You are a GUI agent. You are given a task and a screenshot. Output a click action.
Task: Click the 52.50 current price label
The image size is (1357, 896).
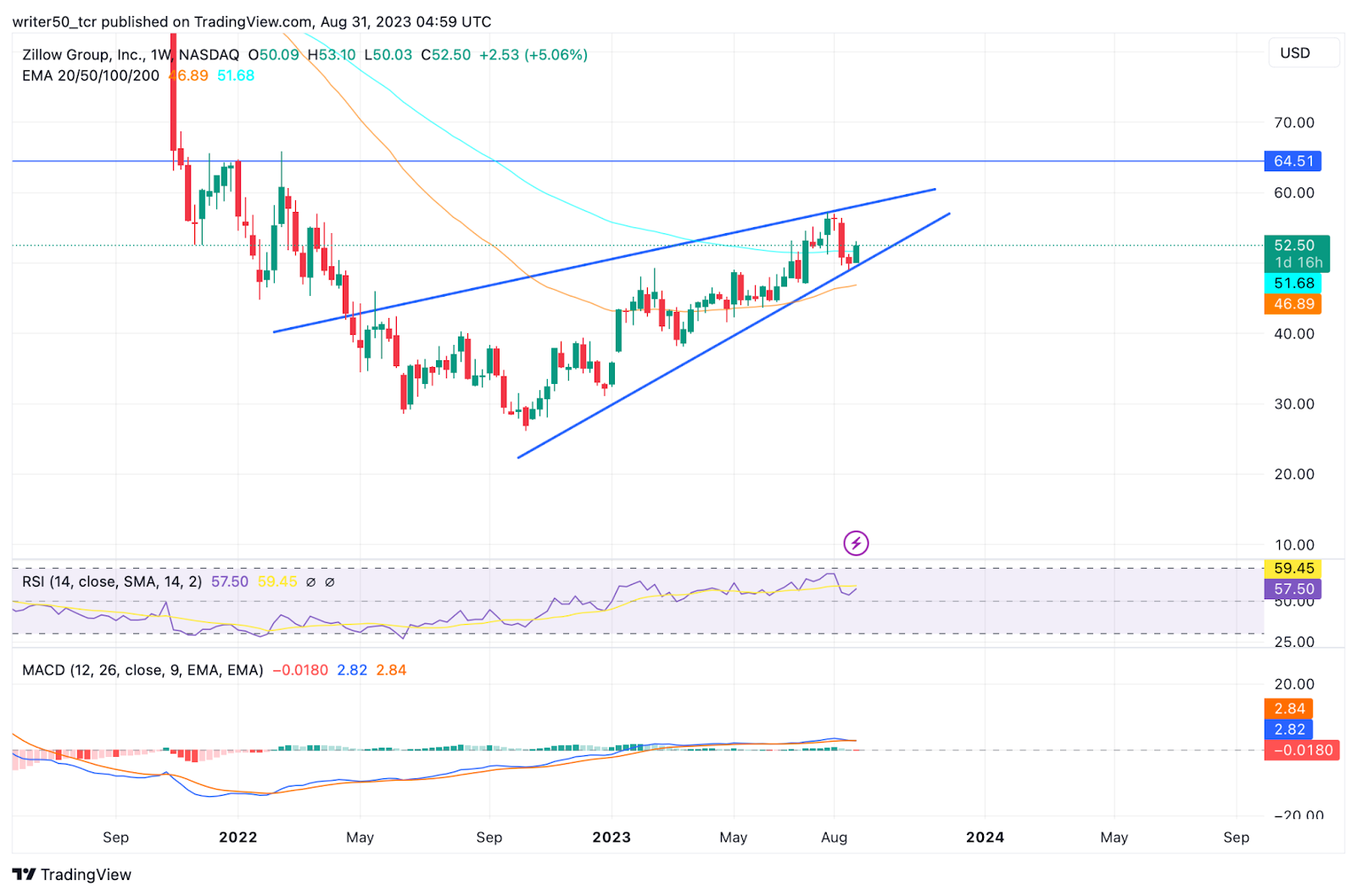1296,245
